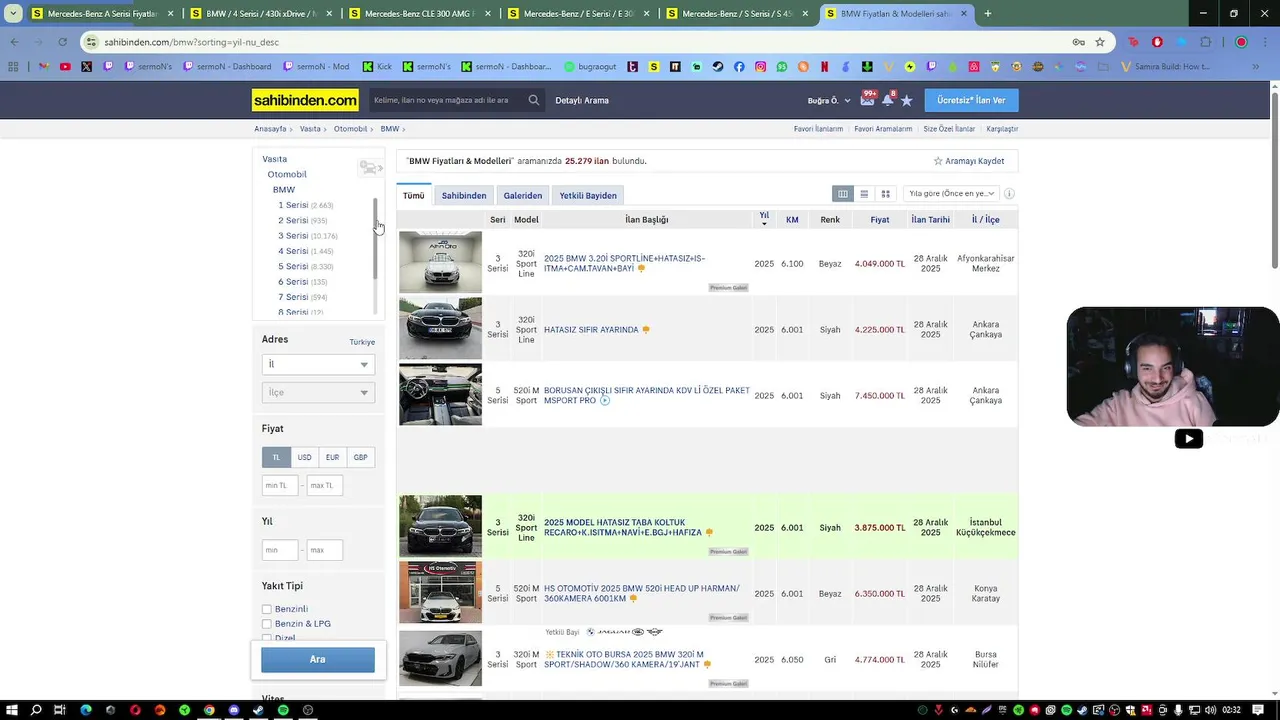Select TL currency toggle
The width and height of the screenshot is (1280, 720).
point(276,457)
